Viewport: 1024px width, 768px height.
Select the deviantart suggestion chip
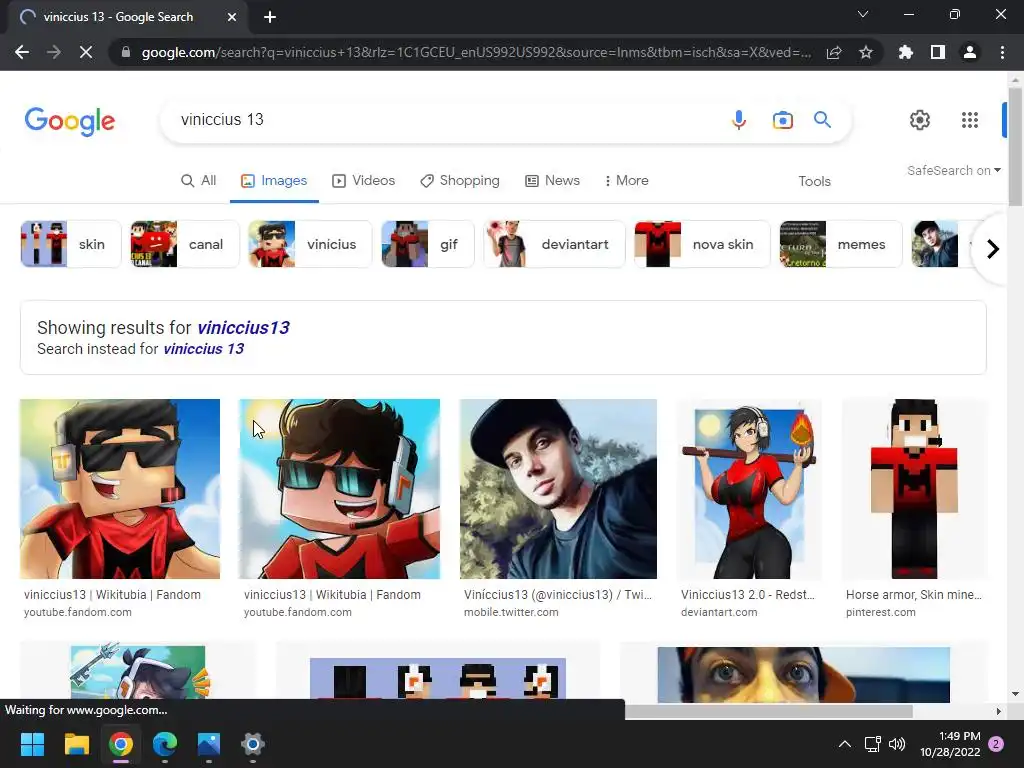[554, 244]
